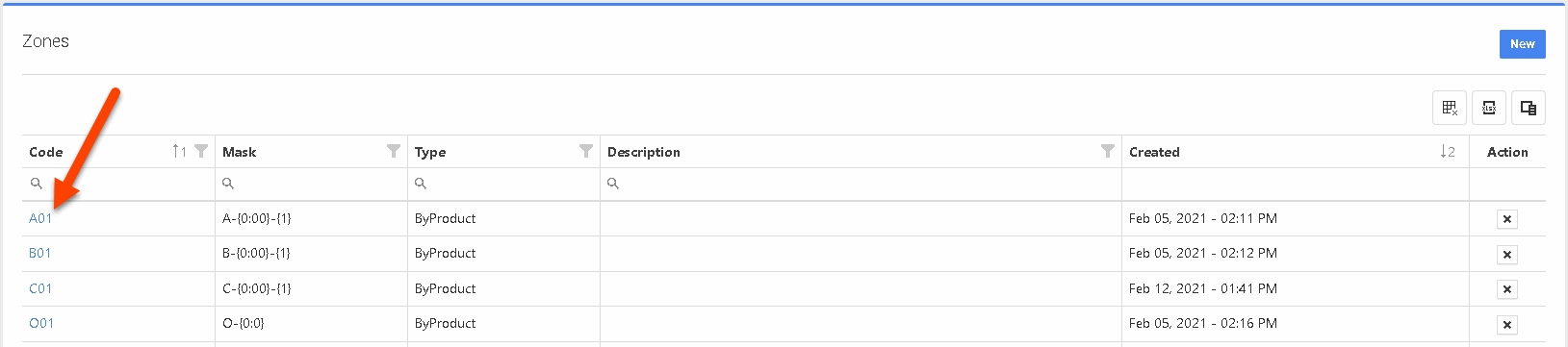Click the Mask search filter field

[311, 184]
